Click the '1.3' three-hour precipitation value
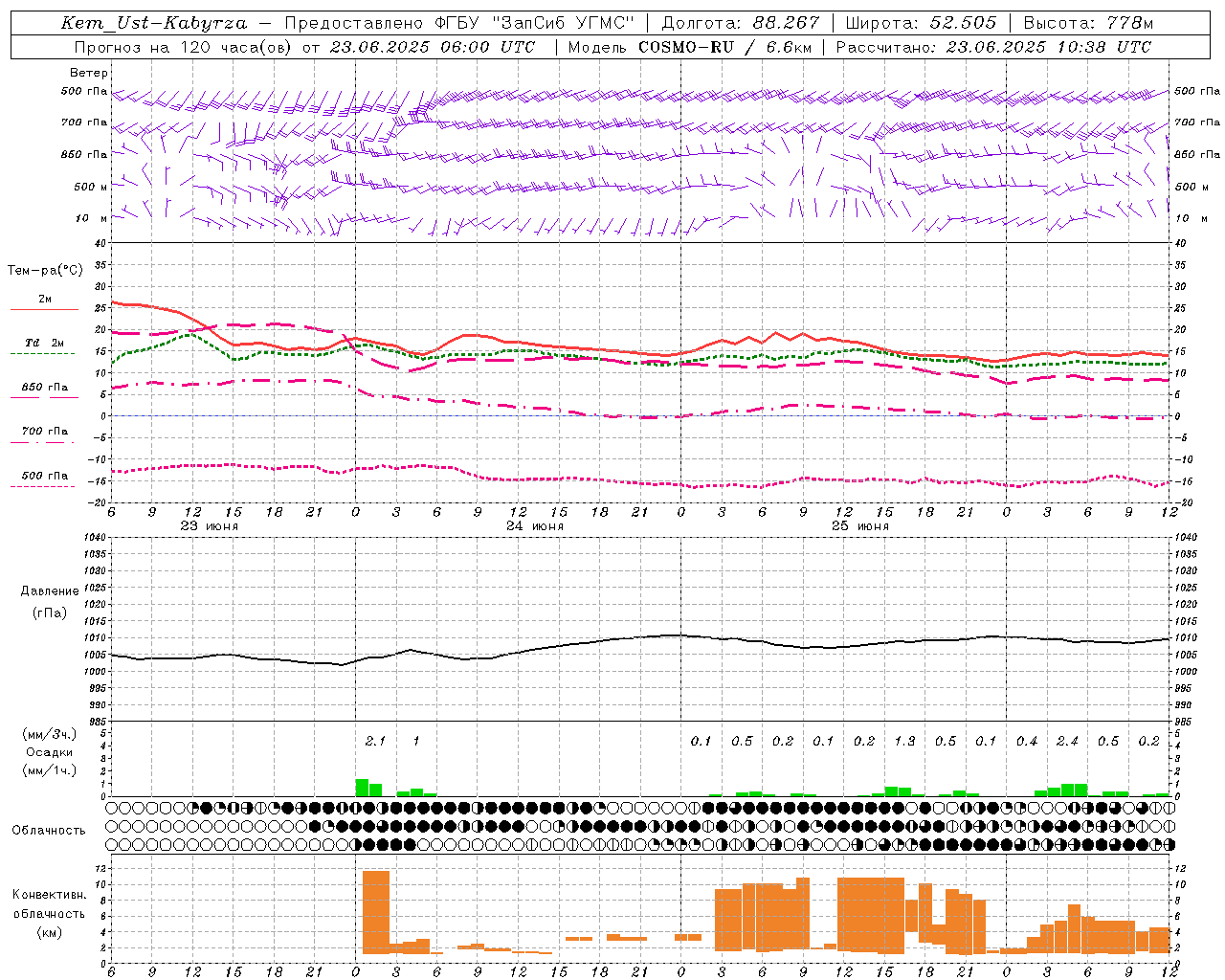Image resolution: width=1225 pixels, height=980 pixels. click(x=904, y=741)
